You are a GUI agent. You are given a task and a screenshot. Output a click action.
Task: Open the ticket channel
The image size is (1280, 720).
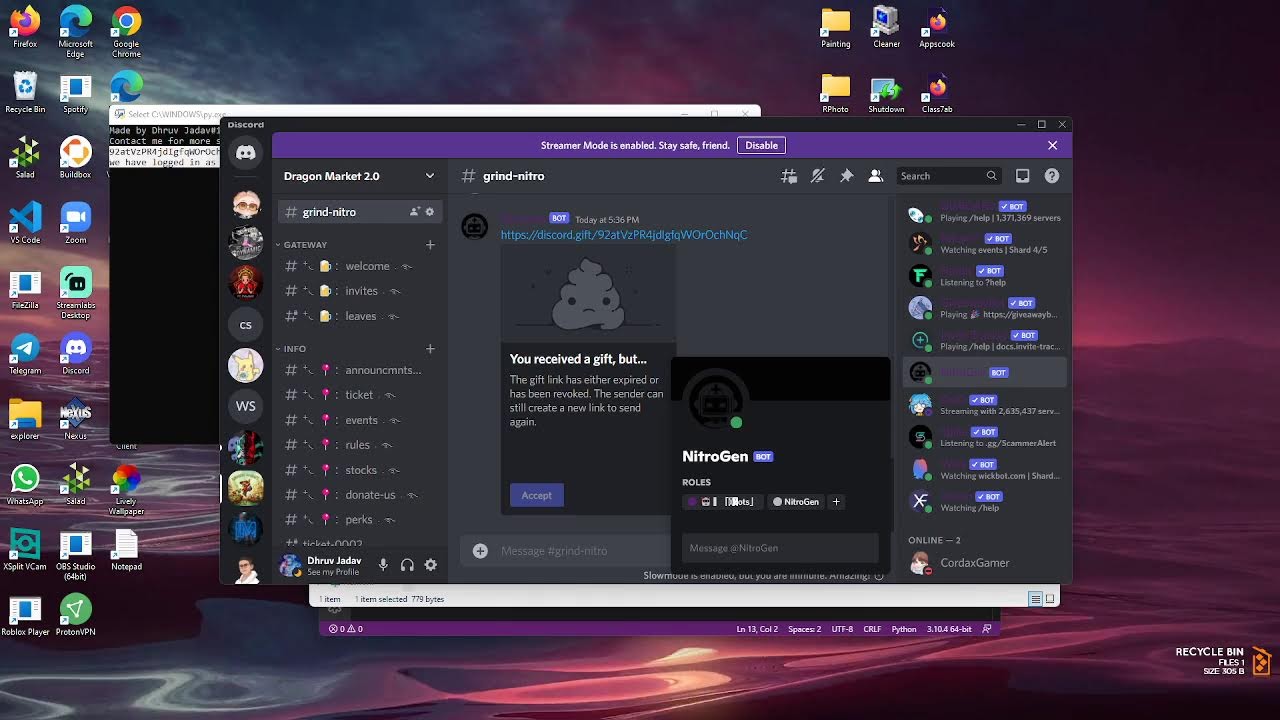point(358,395)
